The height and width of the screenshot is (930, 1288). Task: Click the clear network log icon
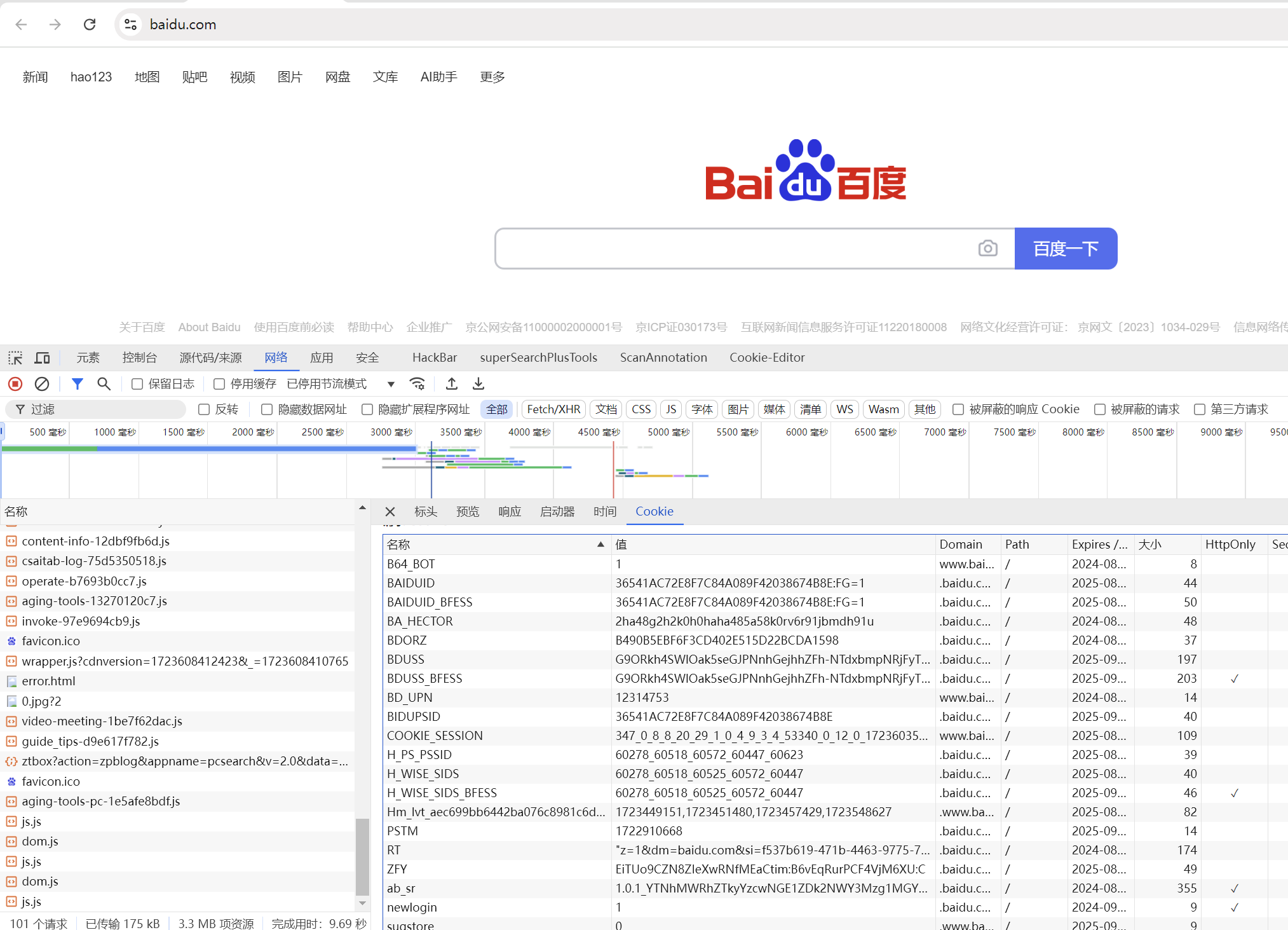42,384
